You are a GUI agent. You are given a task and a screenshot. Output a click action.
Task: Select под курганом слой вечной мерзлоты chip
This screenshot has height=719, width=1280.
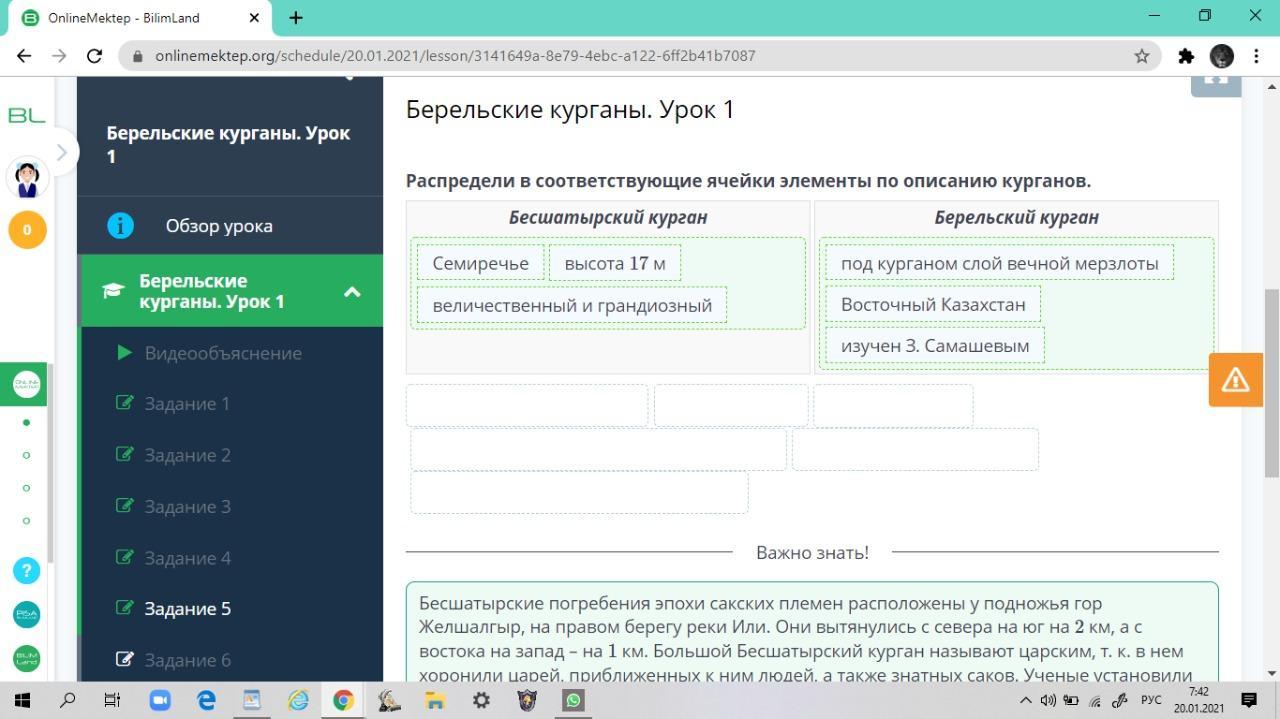[x=999, y=263]
